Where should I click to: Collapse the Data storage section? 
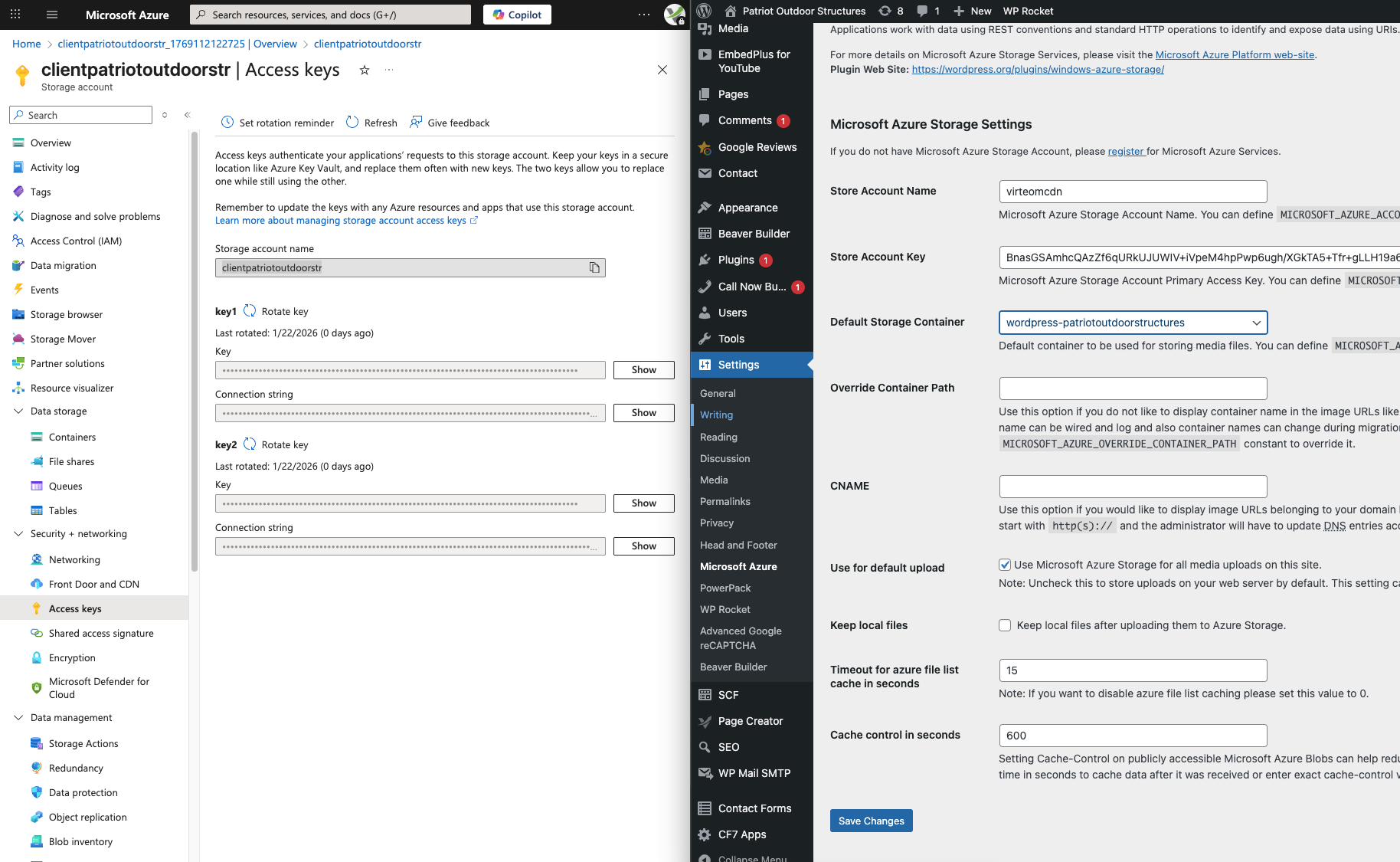coord(18,411)
